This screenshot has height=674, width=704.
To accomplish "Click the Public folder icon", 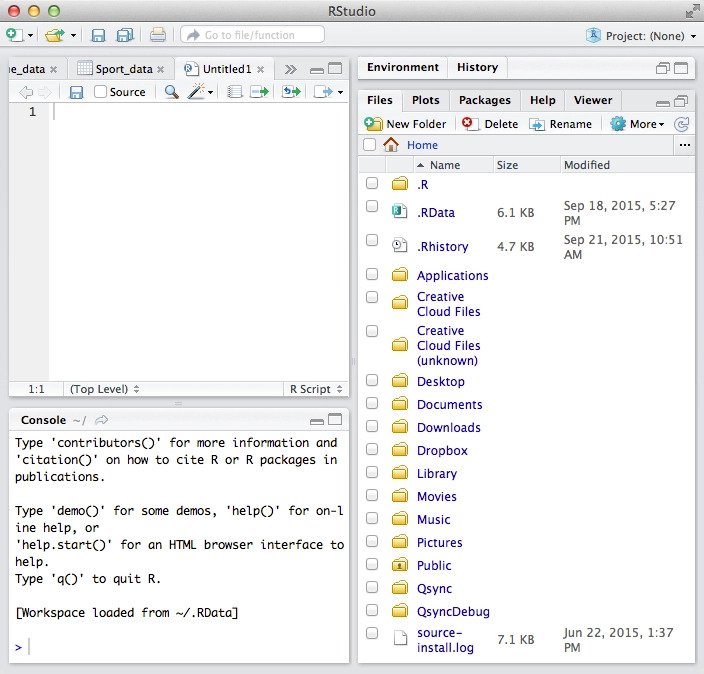I will [x=400, y=565].
